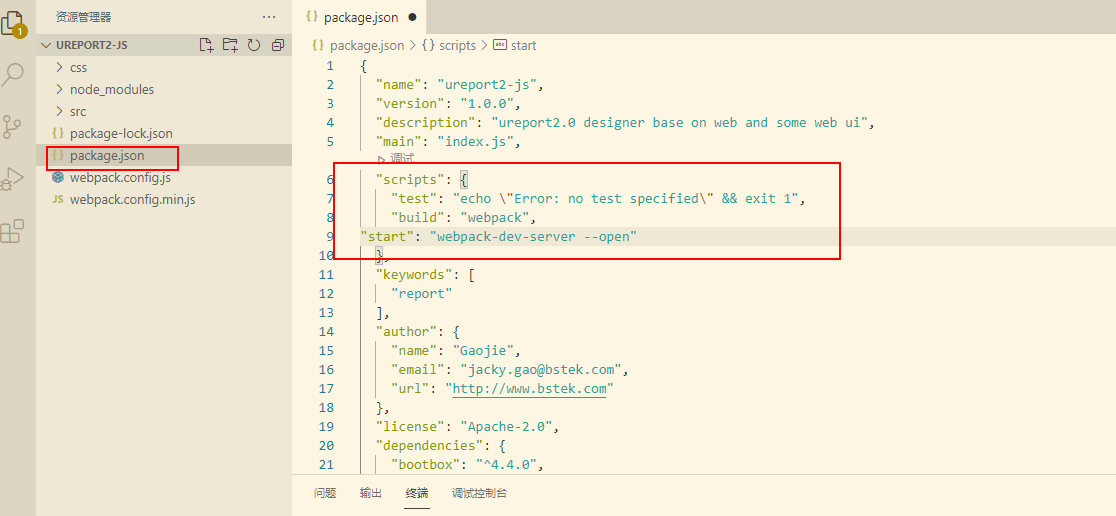Open webpack.config.min.js file
The image size is (1116, 516).
click(x=132, y=199)
